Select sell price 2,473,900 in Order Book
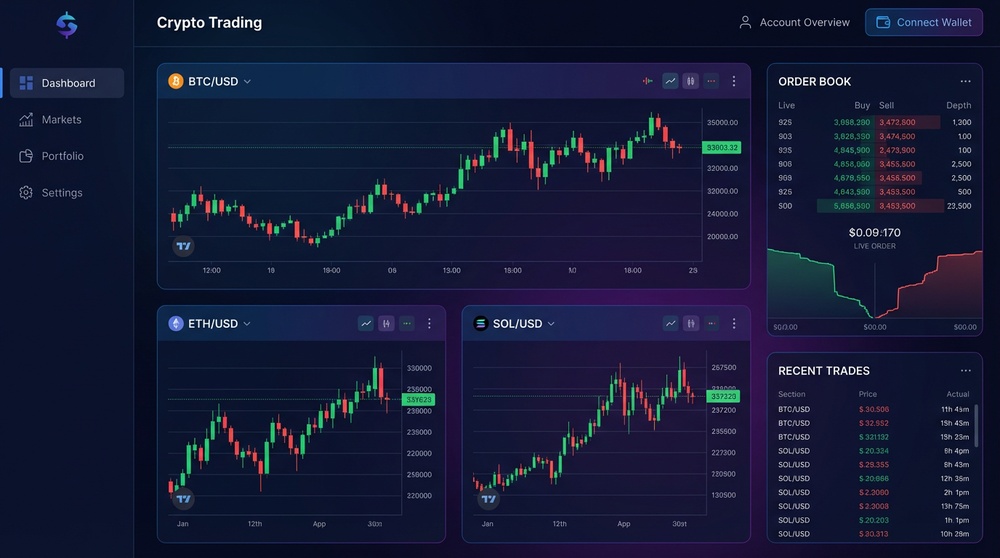The image size is (1000, 558). [x=897, y=150]
